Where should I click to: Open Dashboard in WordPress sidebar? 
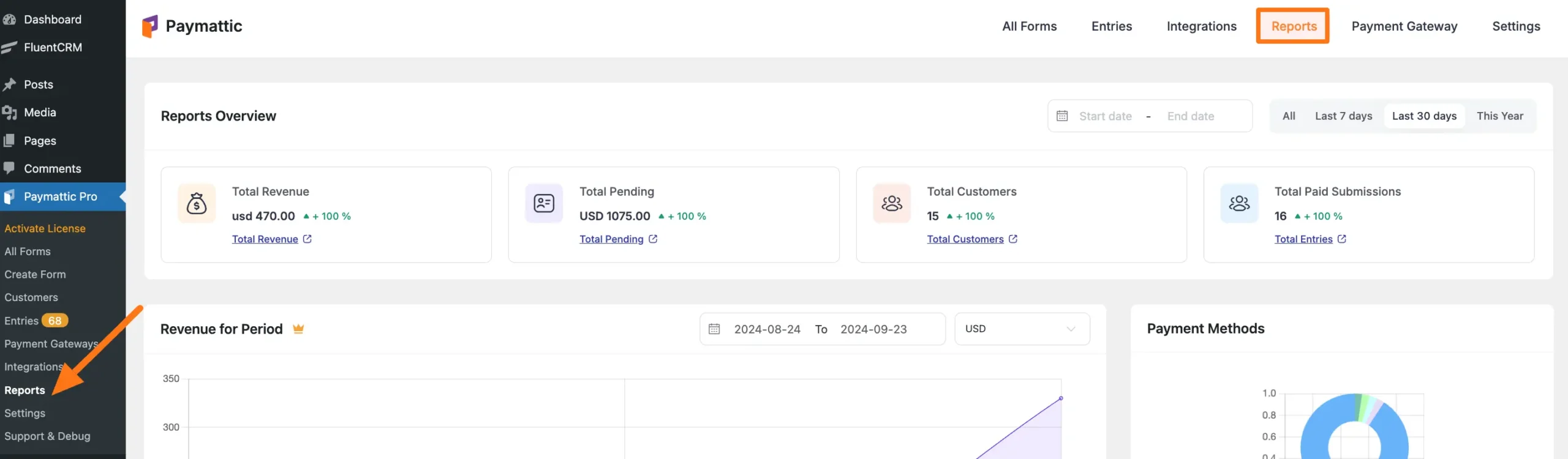click(x=53, y=20)
